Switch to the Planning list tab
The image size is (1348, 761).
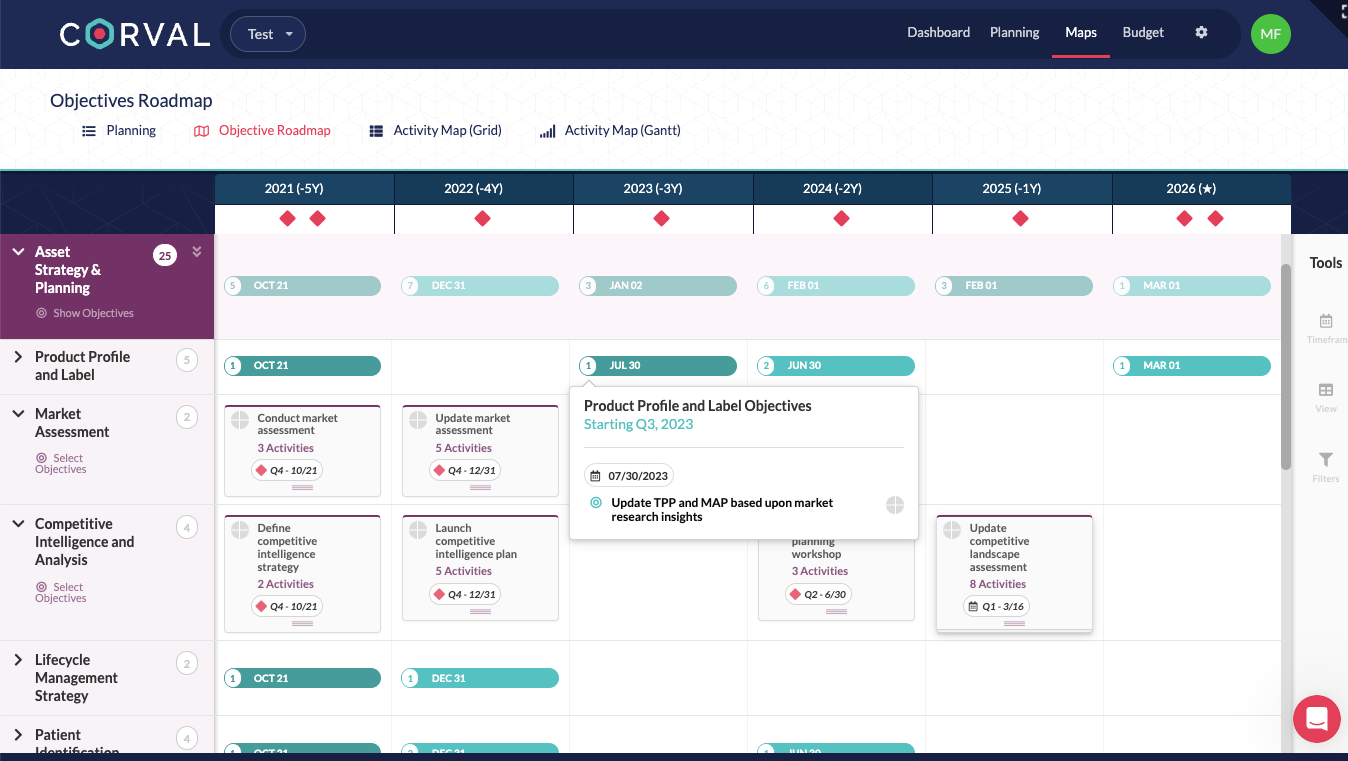119,130
